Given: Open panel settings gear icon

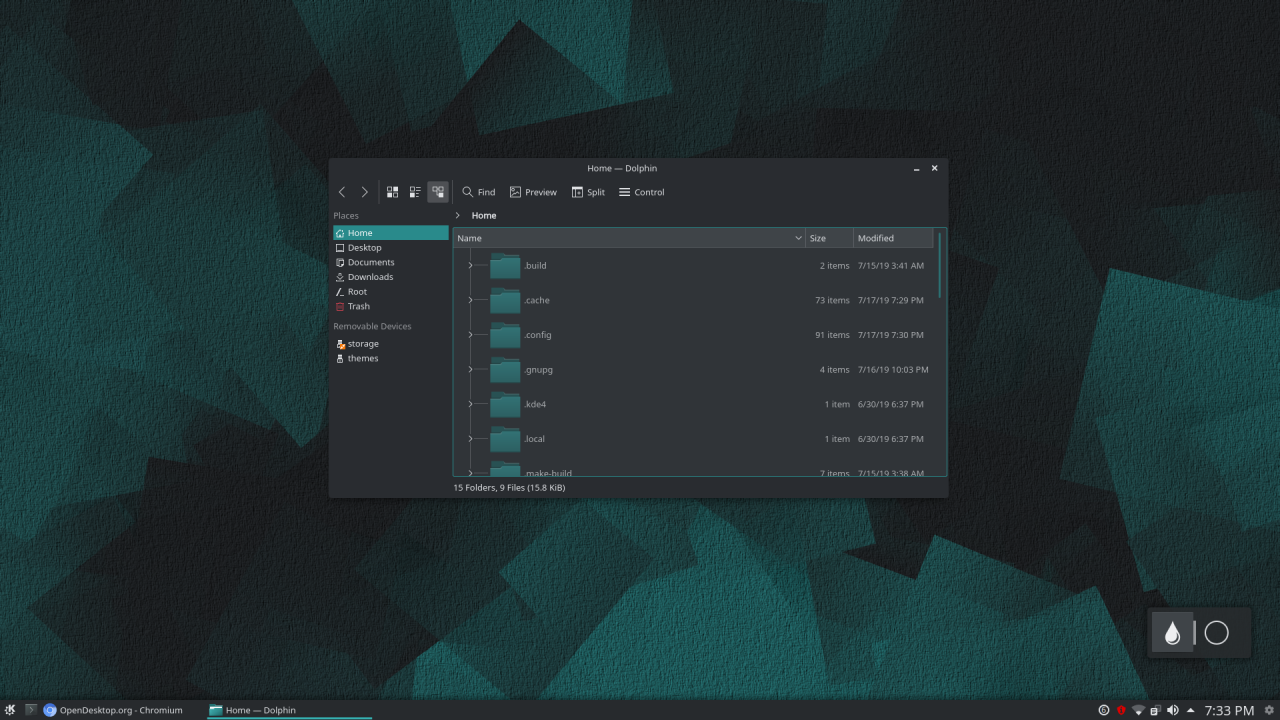Looking at the screenshot, I should pyautogui.click(x=1269, y=710).
